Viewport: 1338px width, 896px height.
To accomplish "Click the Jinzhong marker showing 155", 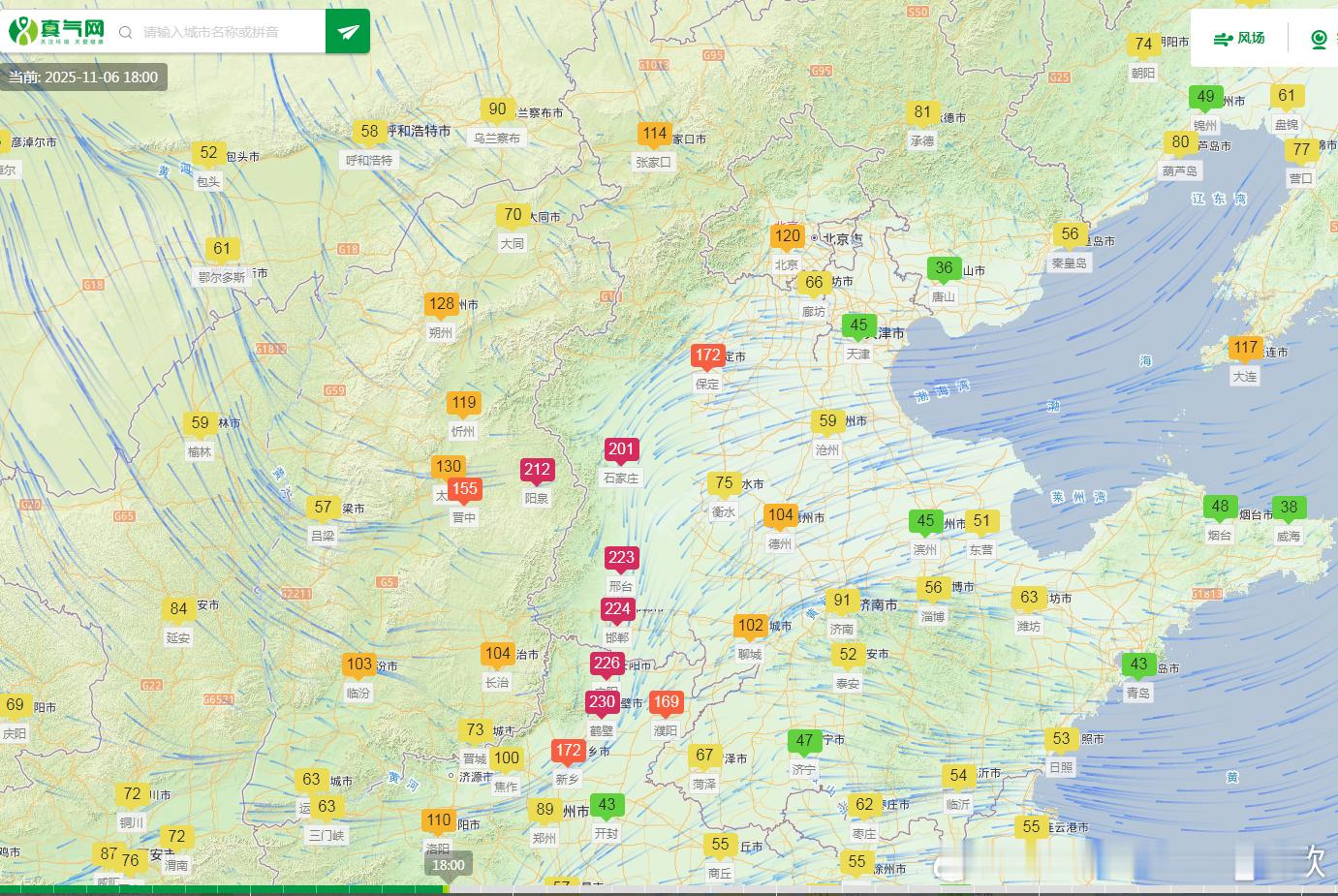I will [464, 489].
